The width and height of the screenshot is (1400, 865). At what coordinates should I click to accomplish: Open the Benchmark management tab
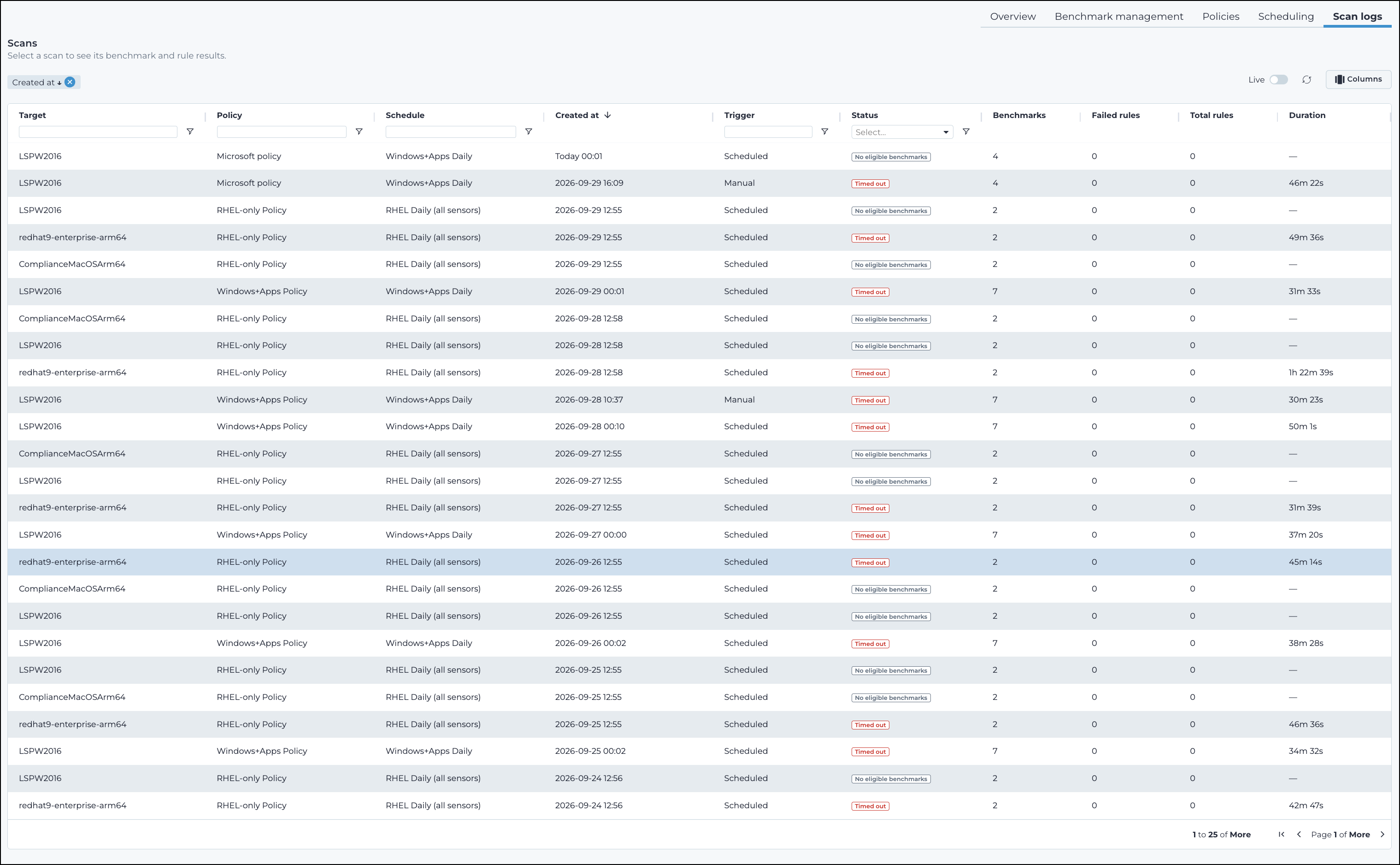pos(1119,17)
